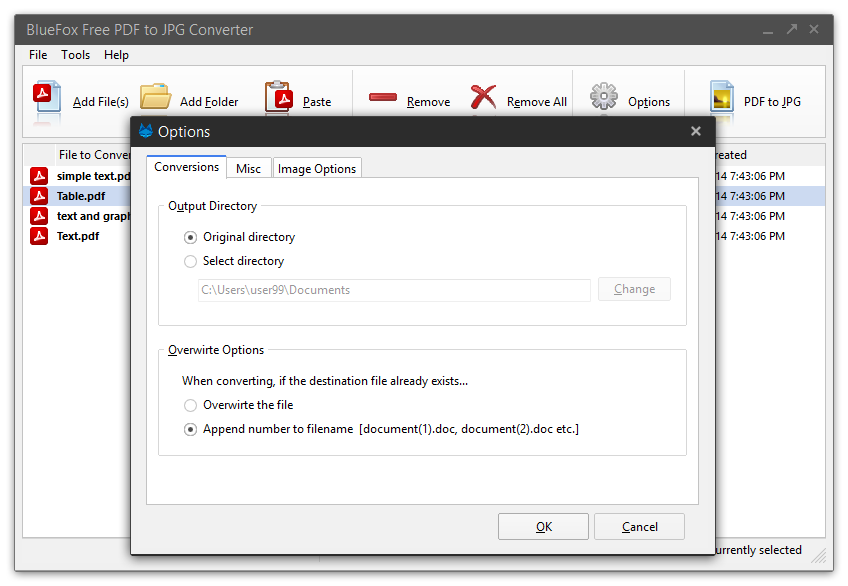
Task: Click the OK button
Action: coord(544,527)
